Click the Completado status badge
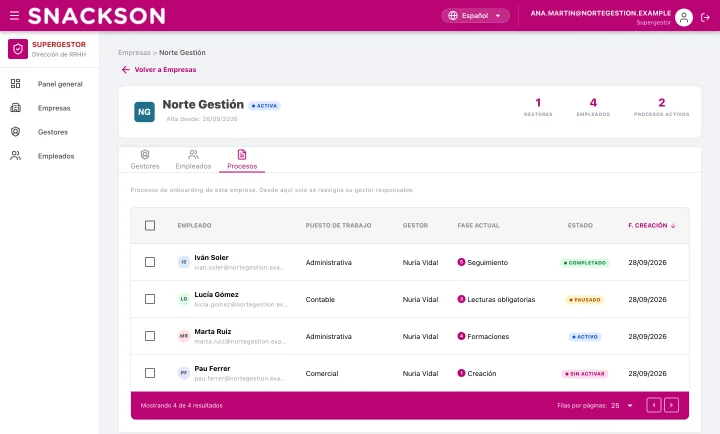Image resolution: width=720 pixels, height=434 pixels. (x=585, y=263)
